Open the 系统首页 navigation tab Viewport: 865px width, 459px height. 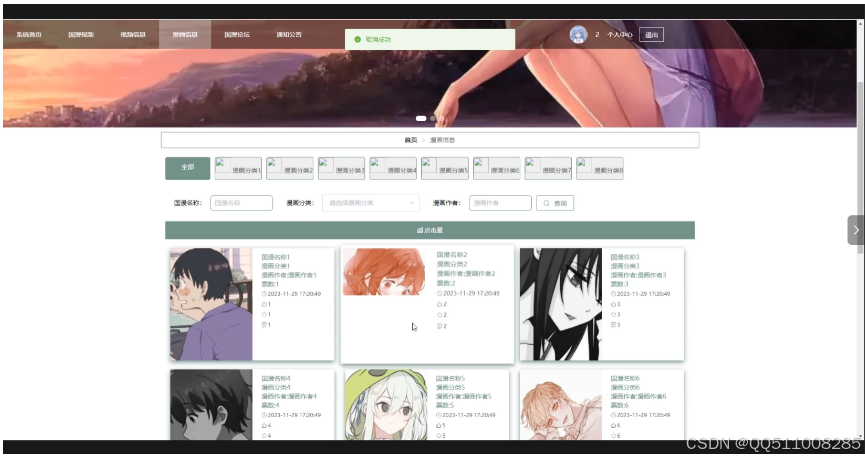[x=29, y=35]
